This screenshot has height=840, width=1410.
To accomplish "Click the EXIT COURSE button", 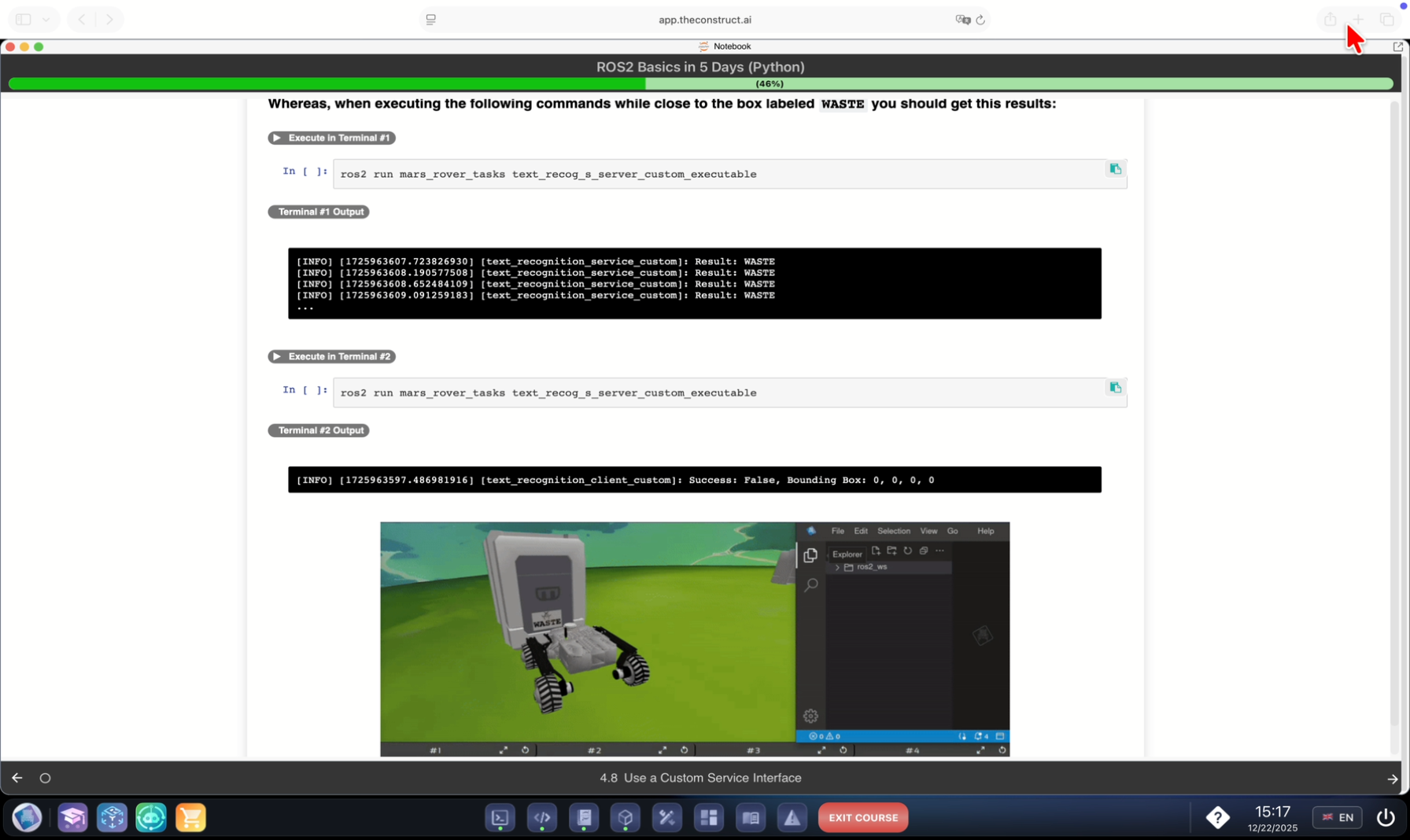I will coord(863,818).
